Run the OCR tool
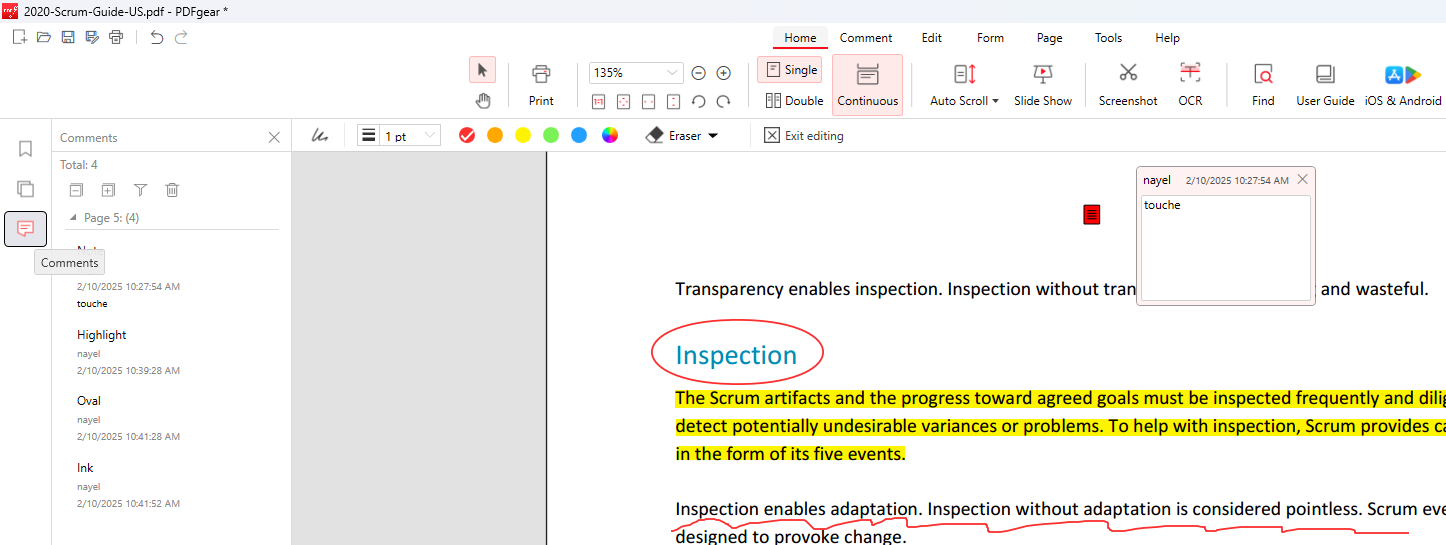 [1189, 84]
